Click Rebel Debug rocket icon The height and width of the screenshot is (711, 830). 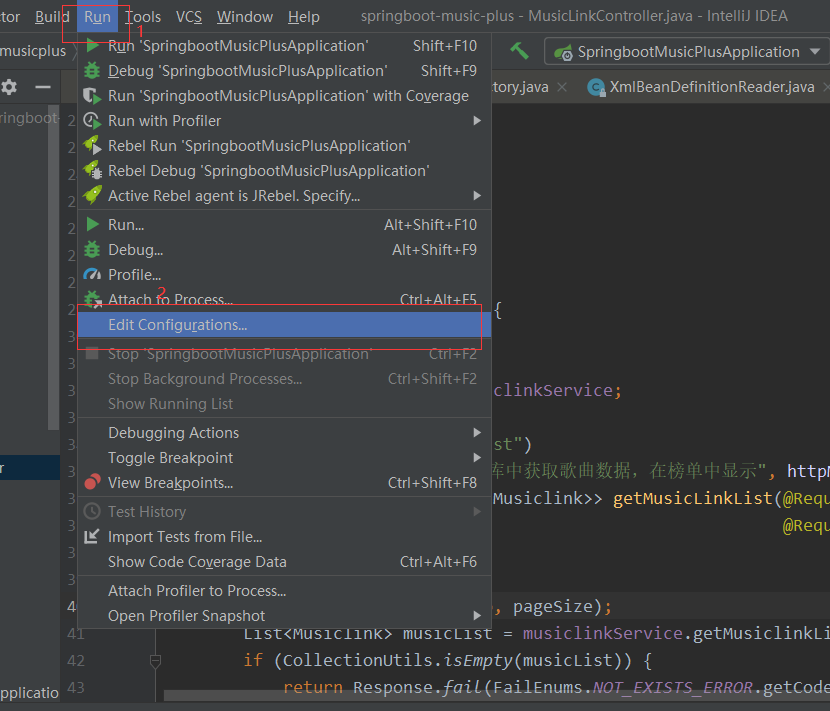[x=93, y=170]
